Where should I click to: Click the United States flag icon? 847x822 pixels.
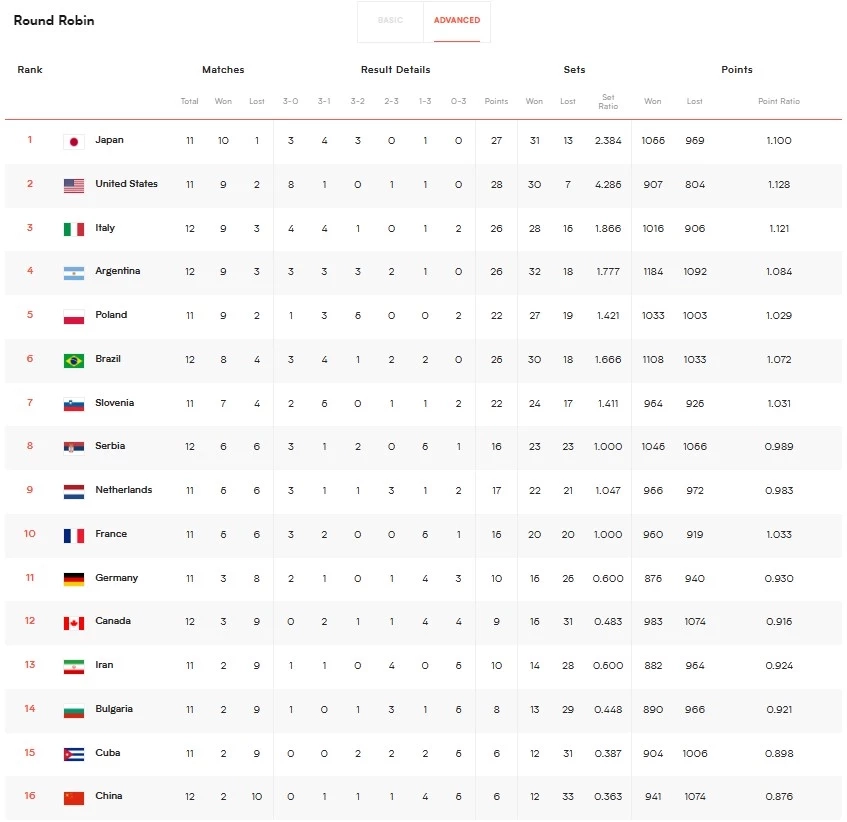73,184
